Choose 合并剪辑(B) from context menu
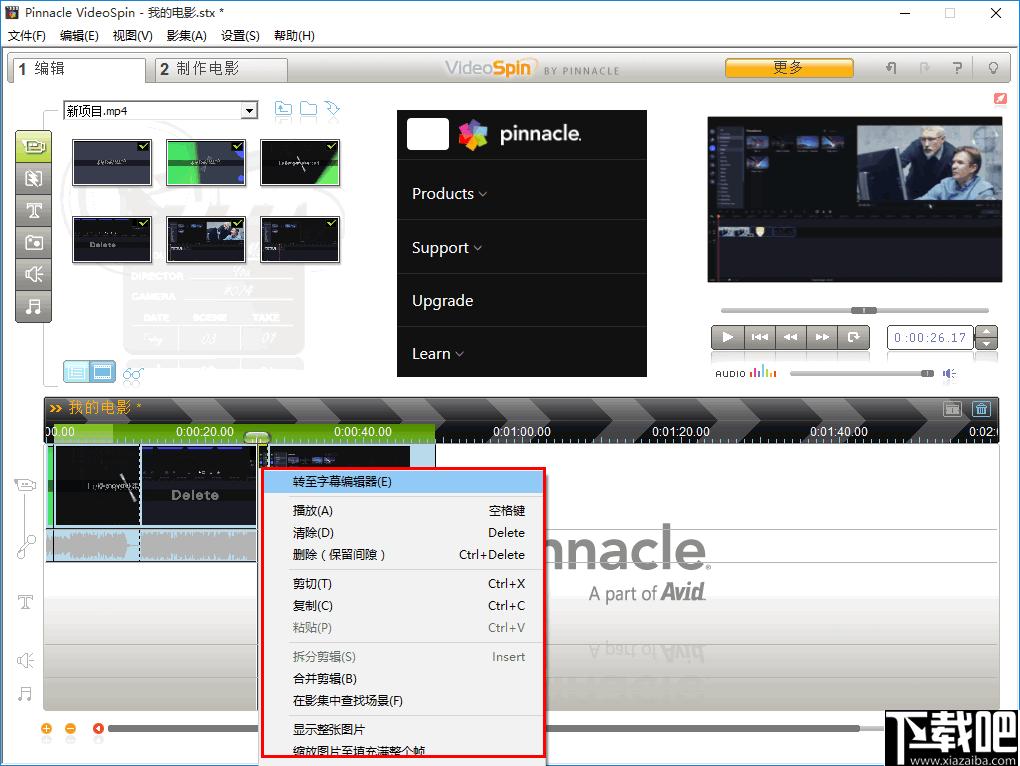 403,679
